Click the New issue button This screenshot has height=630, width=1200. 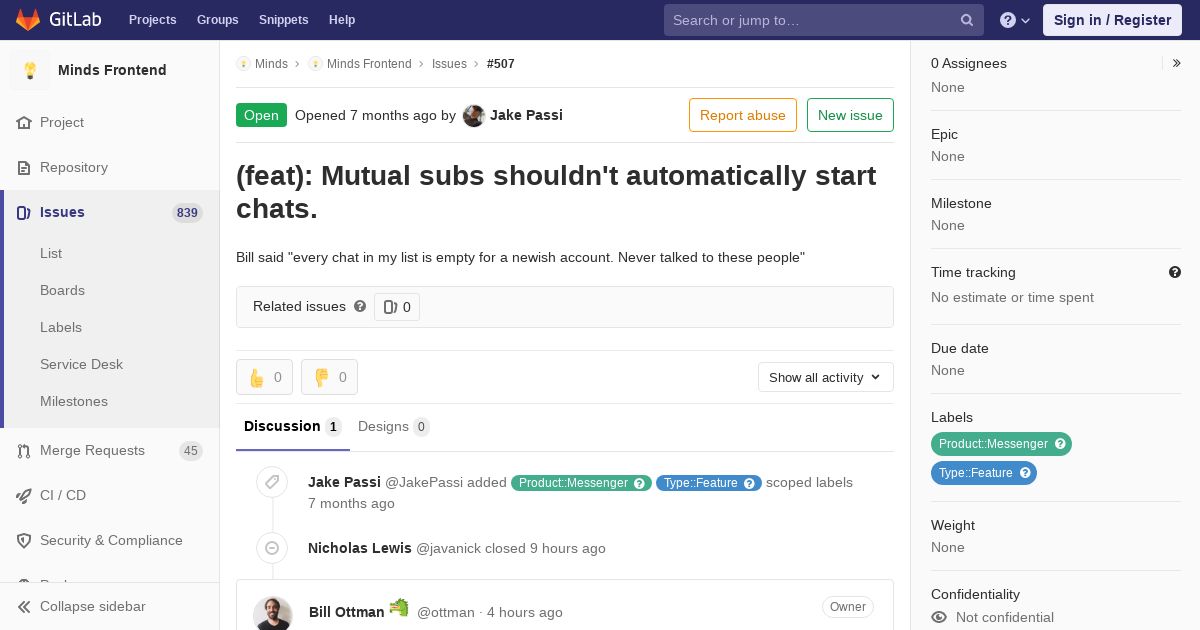[850, 115]
